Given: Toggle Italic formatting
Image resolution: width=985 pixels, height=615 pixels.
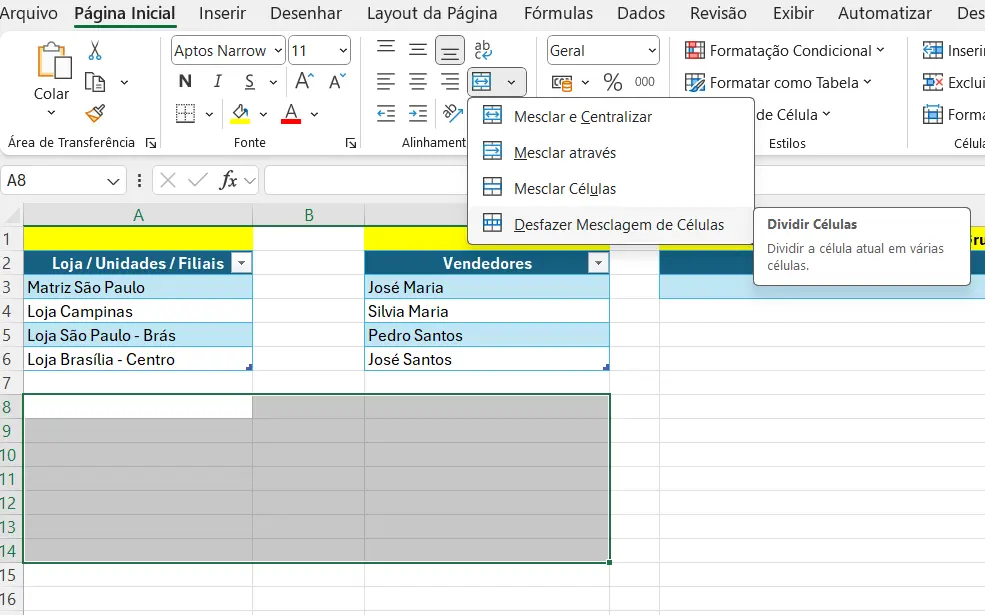Looking at the screenshot, I should click(x=217, y=82).
